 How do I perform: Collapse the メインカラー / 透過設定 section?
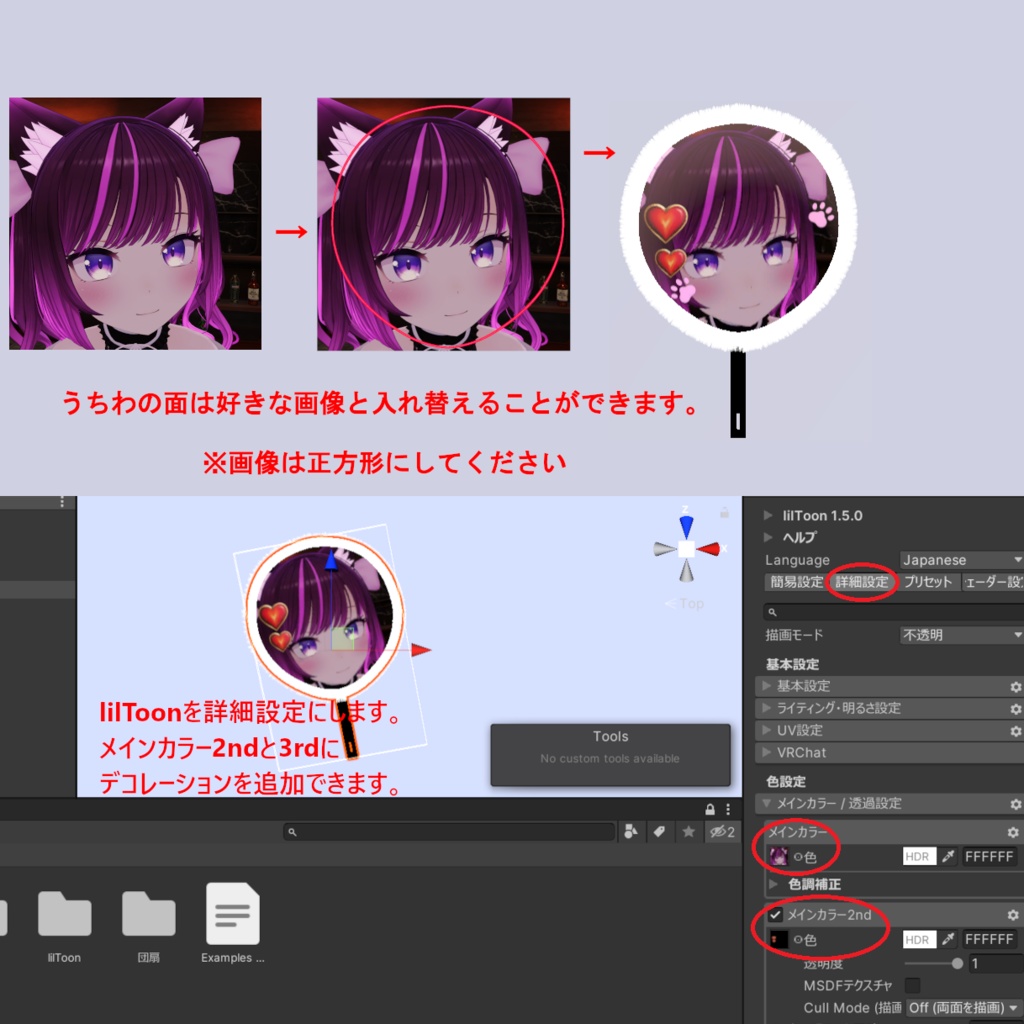(764, 803)
